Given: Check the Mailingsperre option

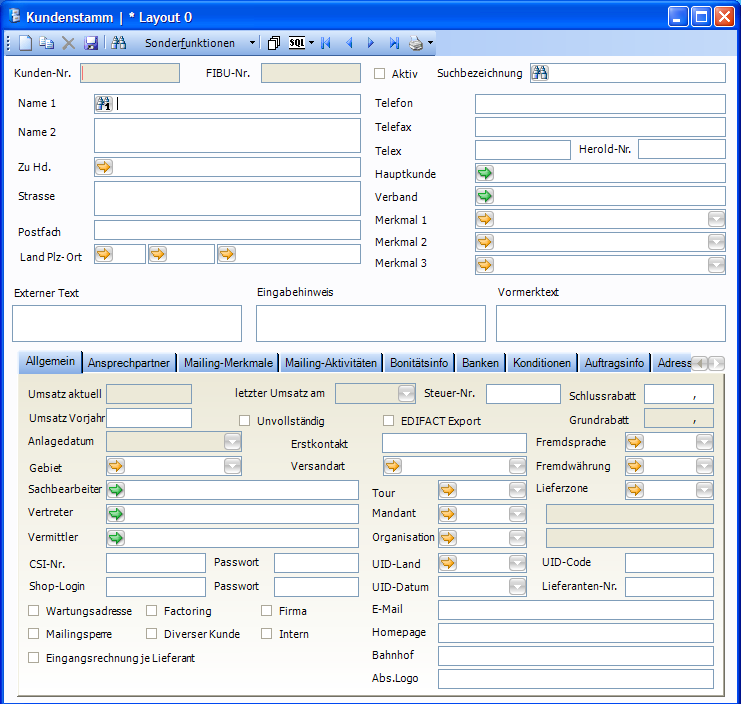Looking at the screenshot, I should pyautogui.click(x=34, y=634).
